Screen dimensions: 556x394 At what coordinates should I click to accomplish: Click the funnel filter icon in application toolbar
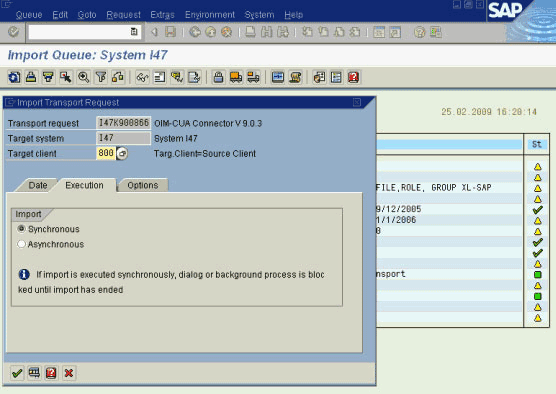[101, 77]
